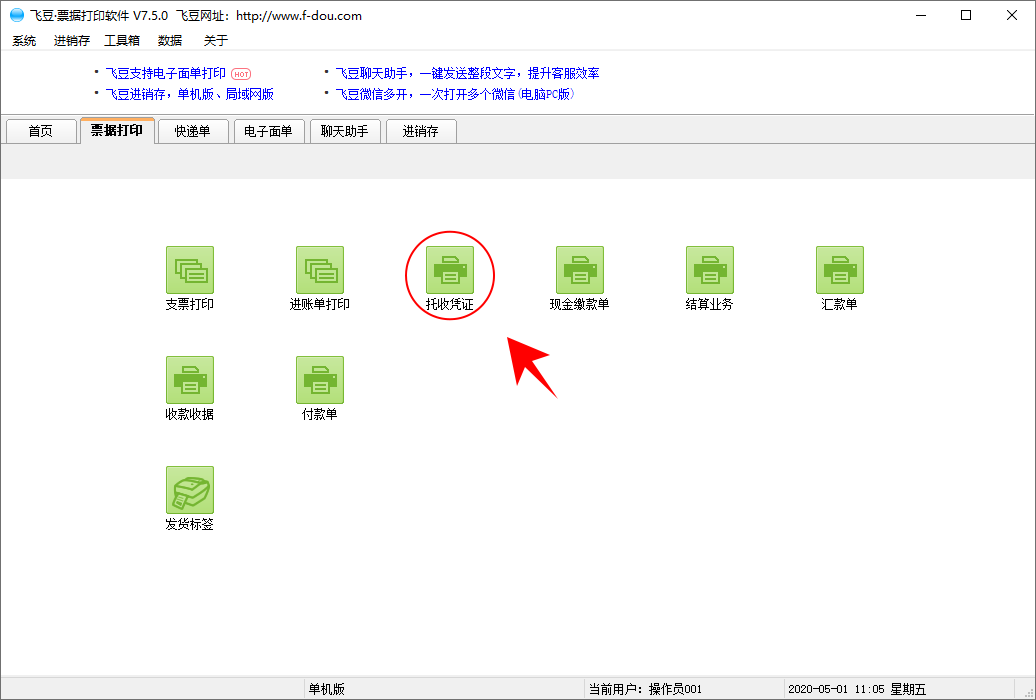The height and width of the screenshot is (700, 1036).
Task: Open the 进账单打印 icon
Action: click(x=319, y=270)
